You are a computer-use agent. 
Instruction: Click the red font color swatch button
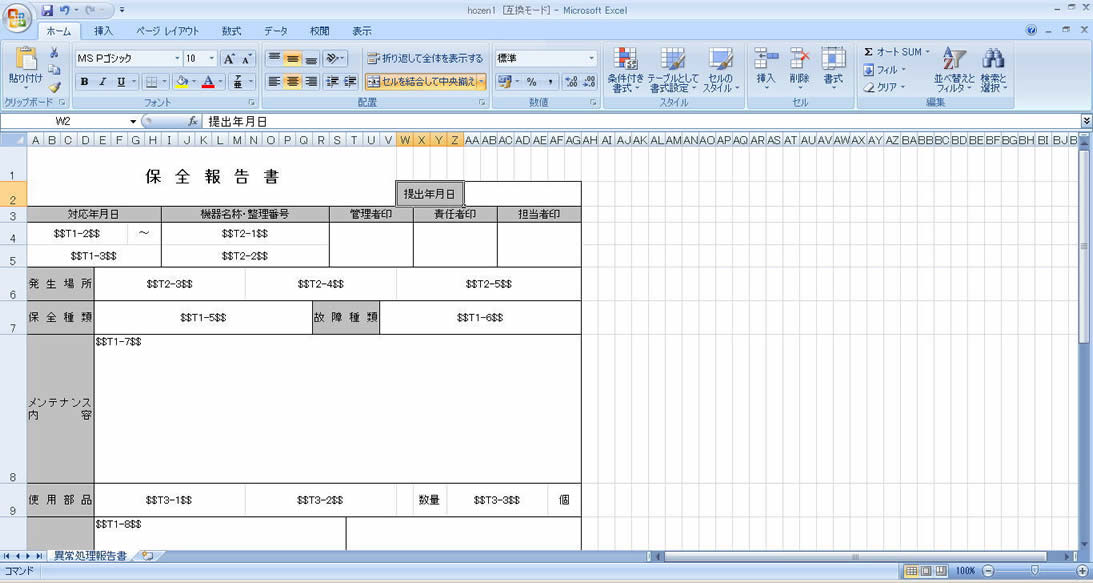point(207,82)
